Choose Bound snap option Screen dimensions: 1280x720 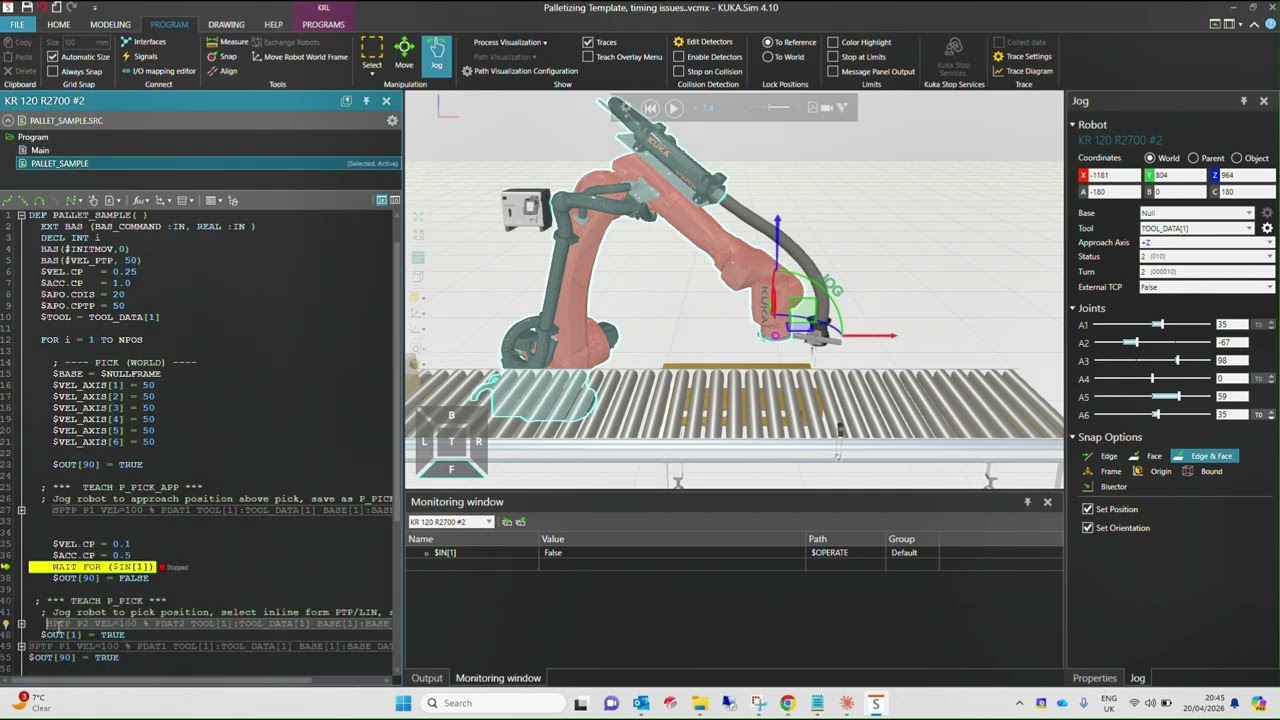(x=1204, y=471)
